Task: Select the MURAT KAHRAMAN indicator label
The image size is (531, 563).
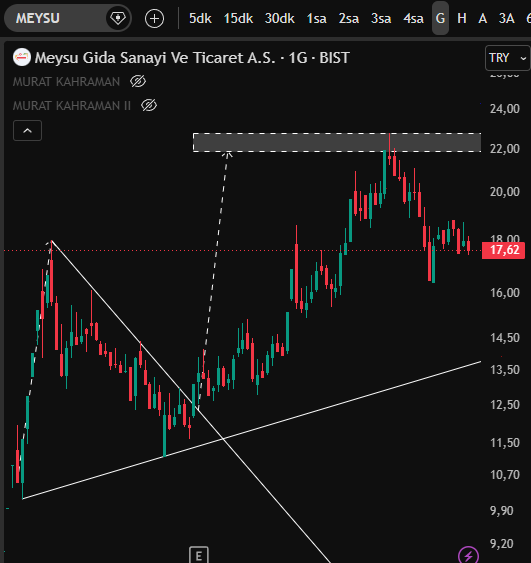Action: pos(66,82)
